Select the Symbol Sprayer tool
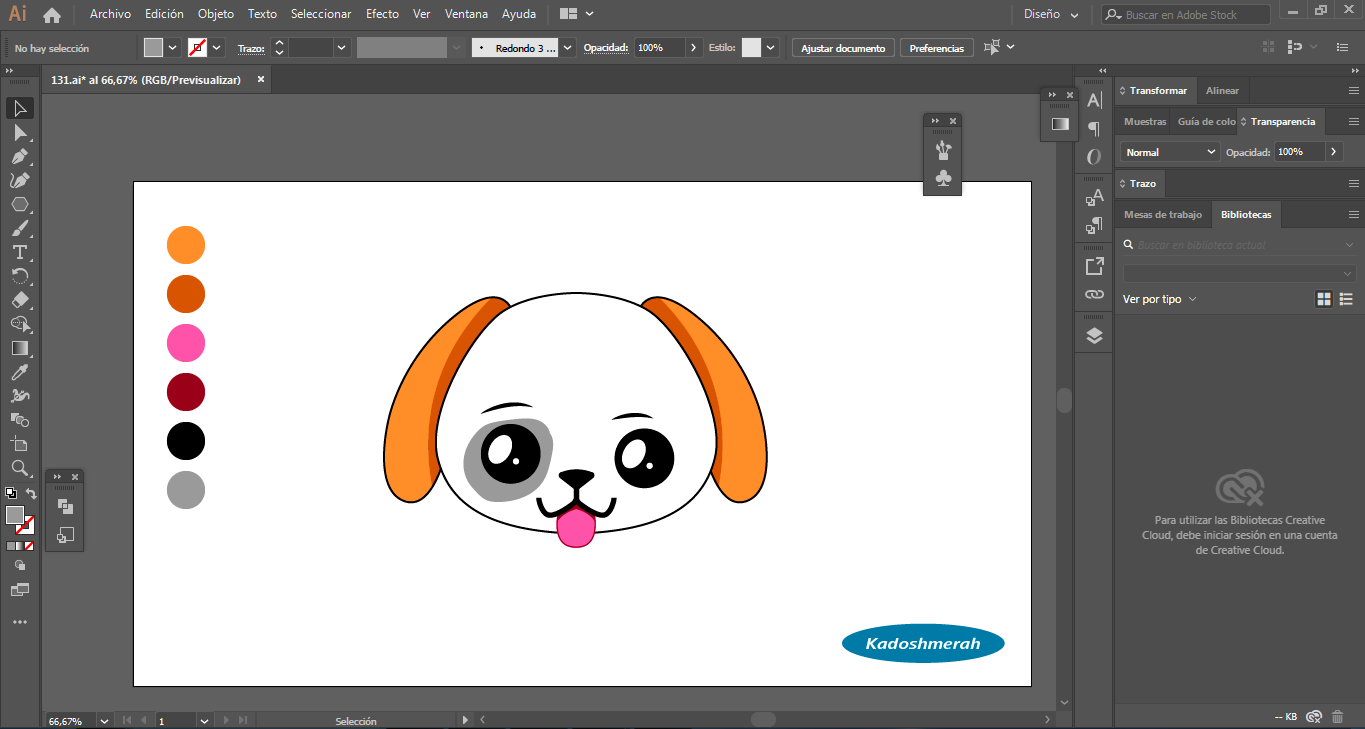1365x729 pixels. click(19, 396)
